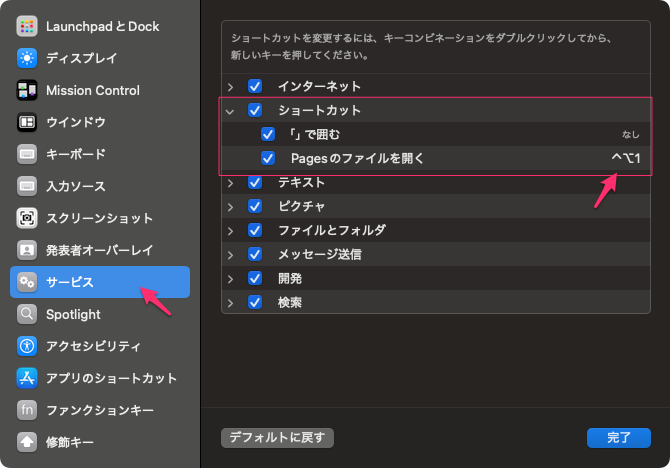Select the スクリーンショット icon
Viewport: 670px width, 468px height.
click(27, 218)
